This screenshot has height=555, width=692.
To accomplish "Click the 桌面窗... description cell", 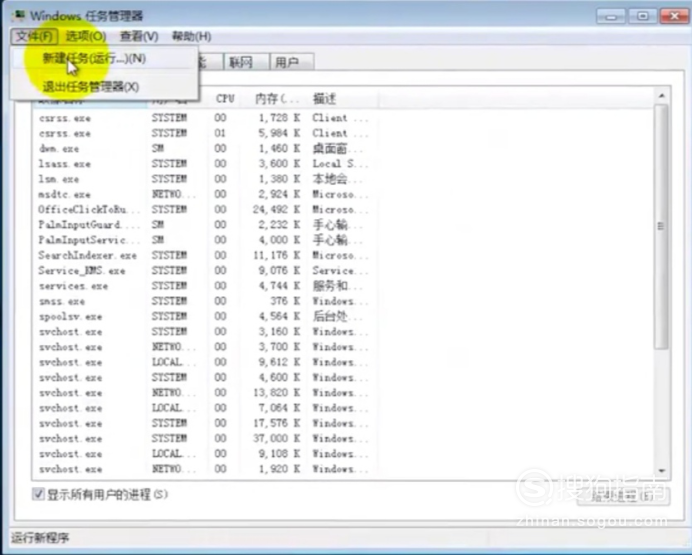I will (337, 148).
